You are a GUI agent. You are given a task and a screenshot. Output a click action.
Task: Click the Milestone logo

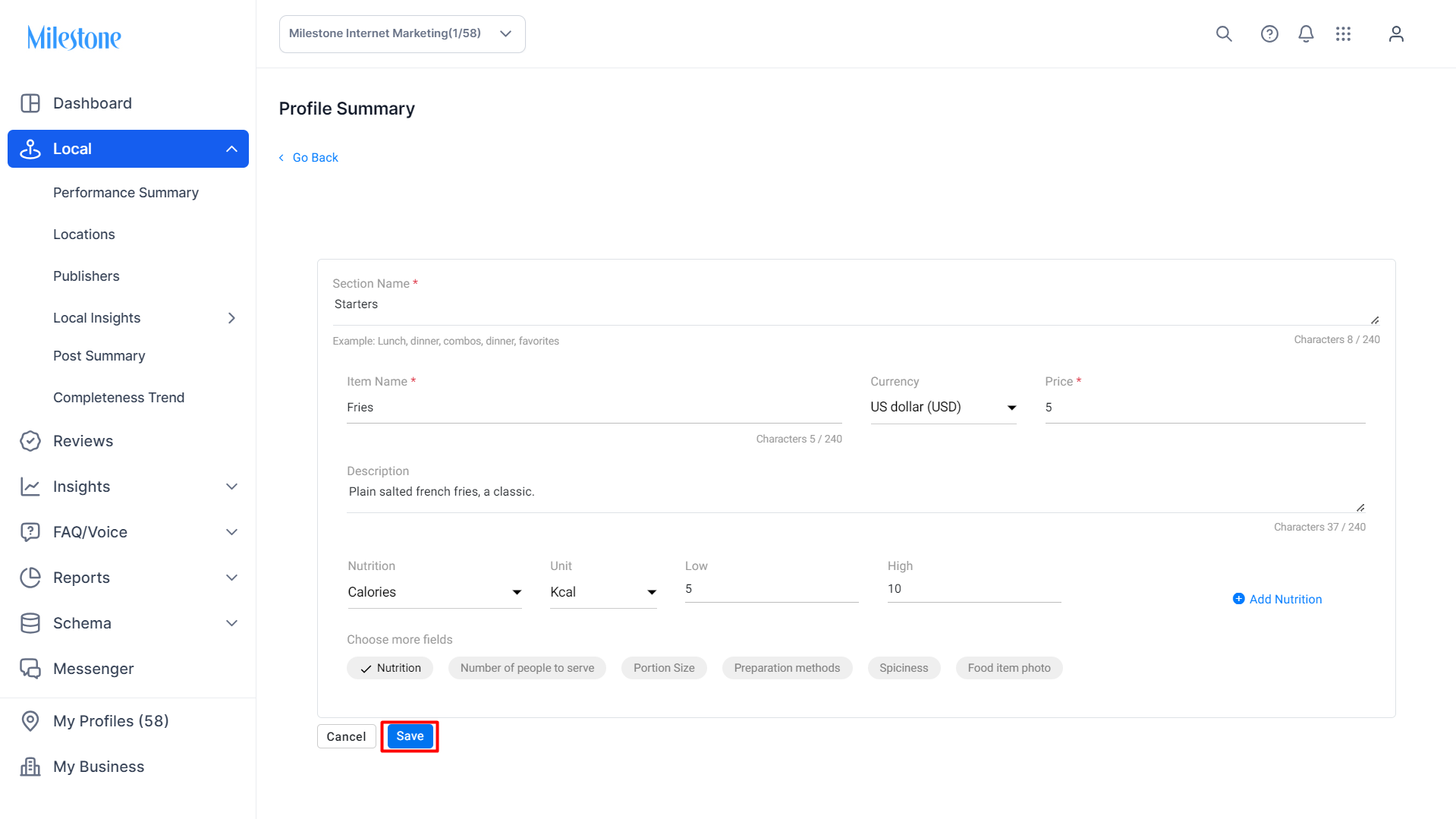click(x=74, y=38)
